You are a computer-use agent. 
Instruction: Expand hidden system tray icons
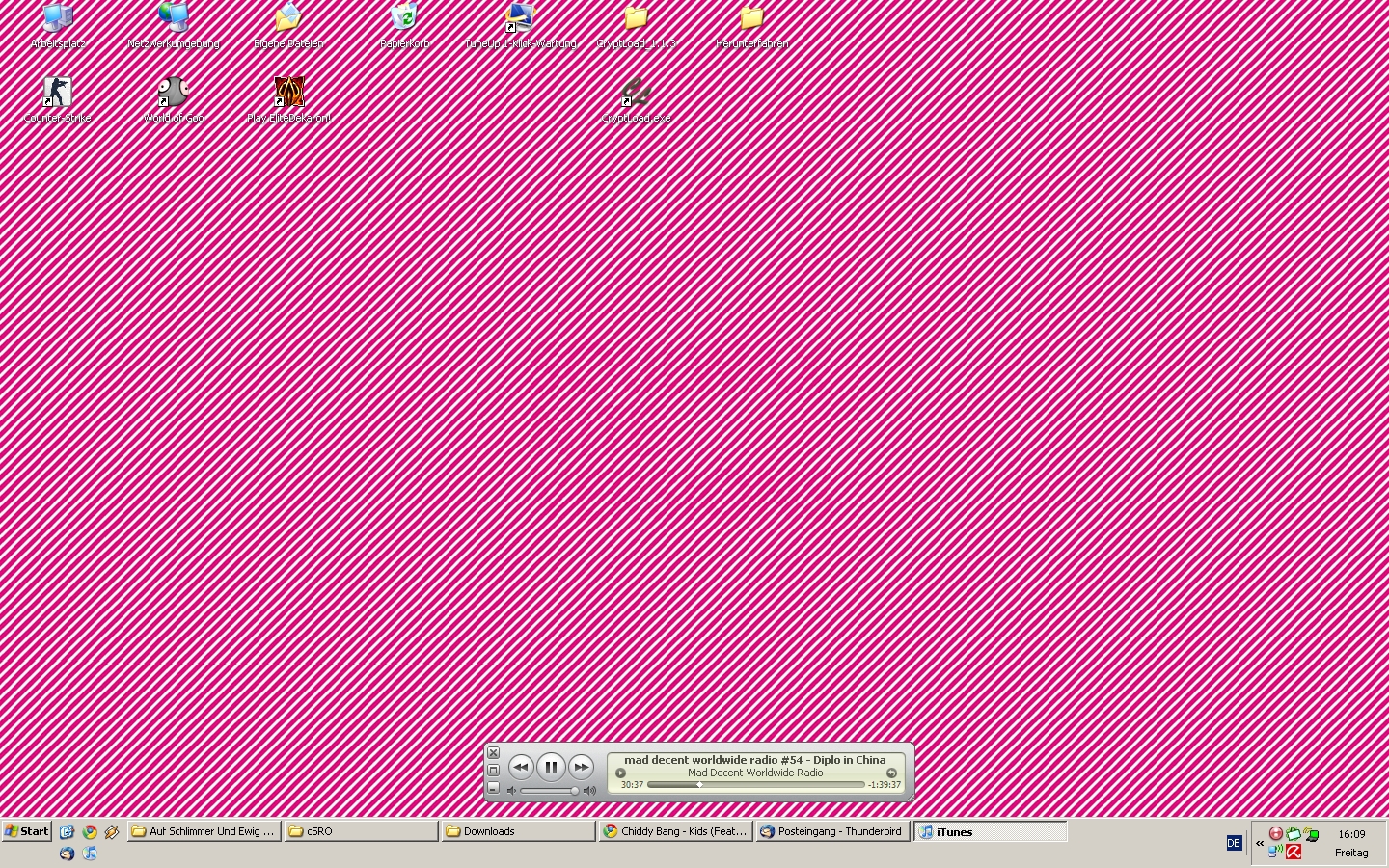pos(1260,843)
